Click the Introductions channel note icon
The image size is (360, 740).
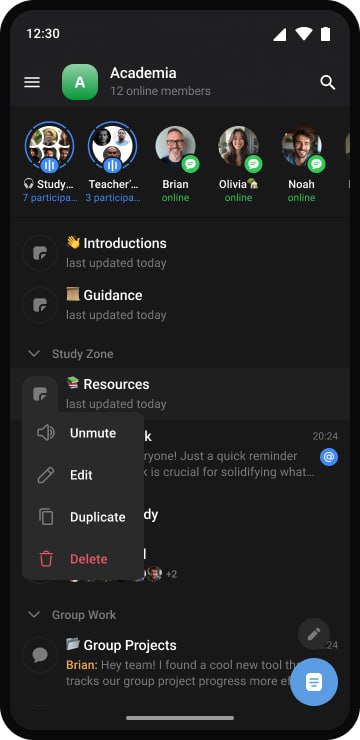coord(40,253)
